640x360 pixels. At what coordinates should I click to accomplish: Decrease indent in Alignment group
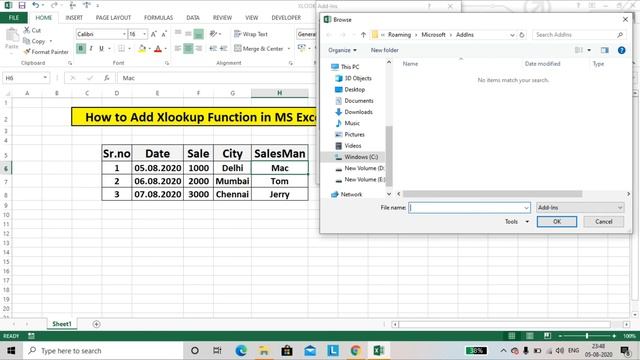tap(213, 49)
